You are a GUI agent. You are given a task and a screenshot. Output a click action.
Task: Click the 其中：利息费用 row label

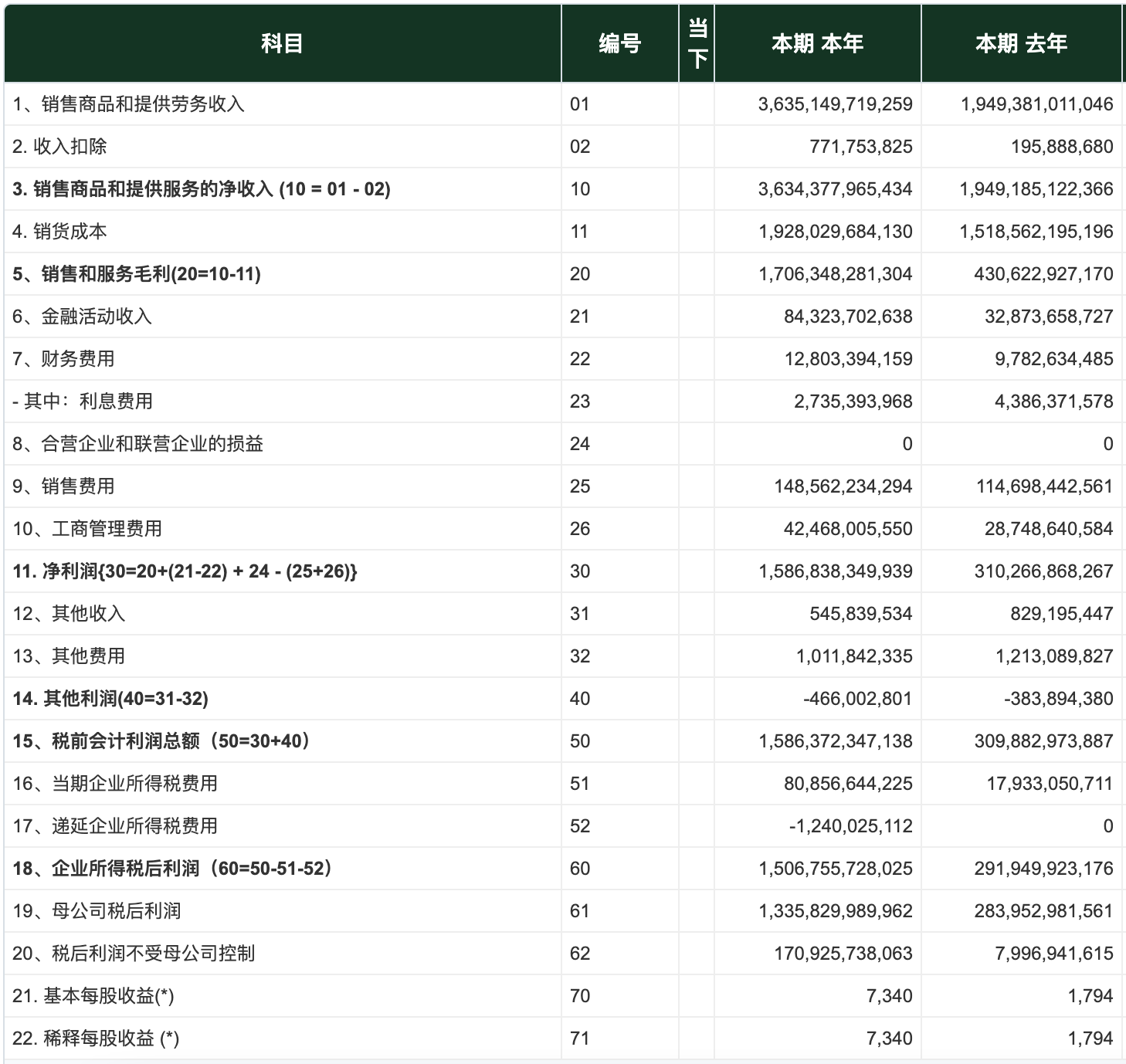pyautogui.click(x=83, y=402)
